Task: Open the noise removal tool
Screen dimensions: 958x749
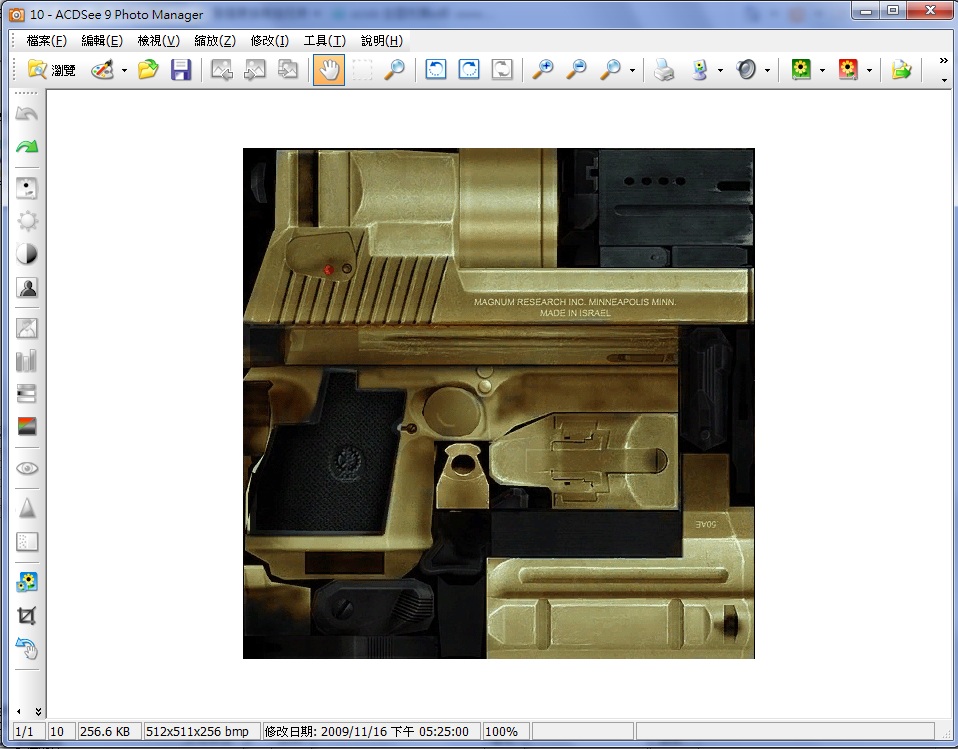Action: (x=26, y=541)
